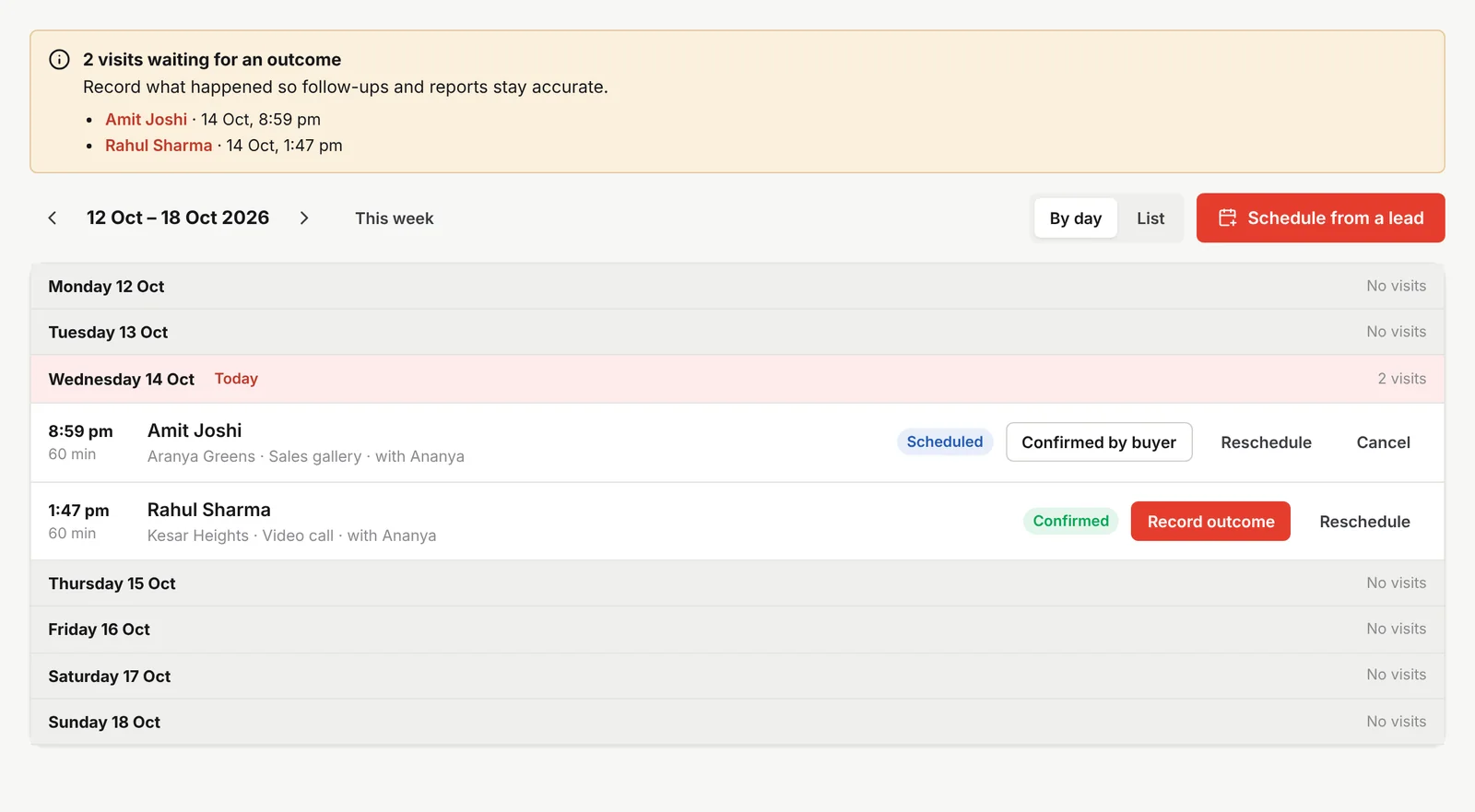This screenshot has width=1475, height=812.
Task: Click the Confirmed status badge
Action: (x=1071, y=521)
